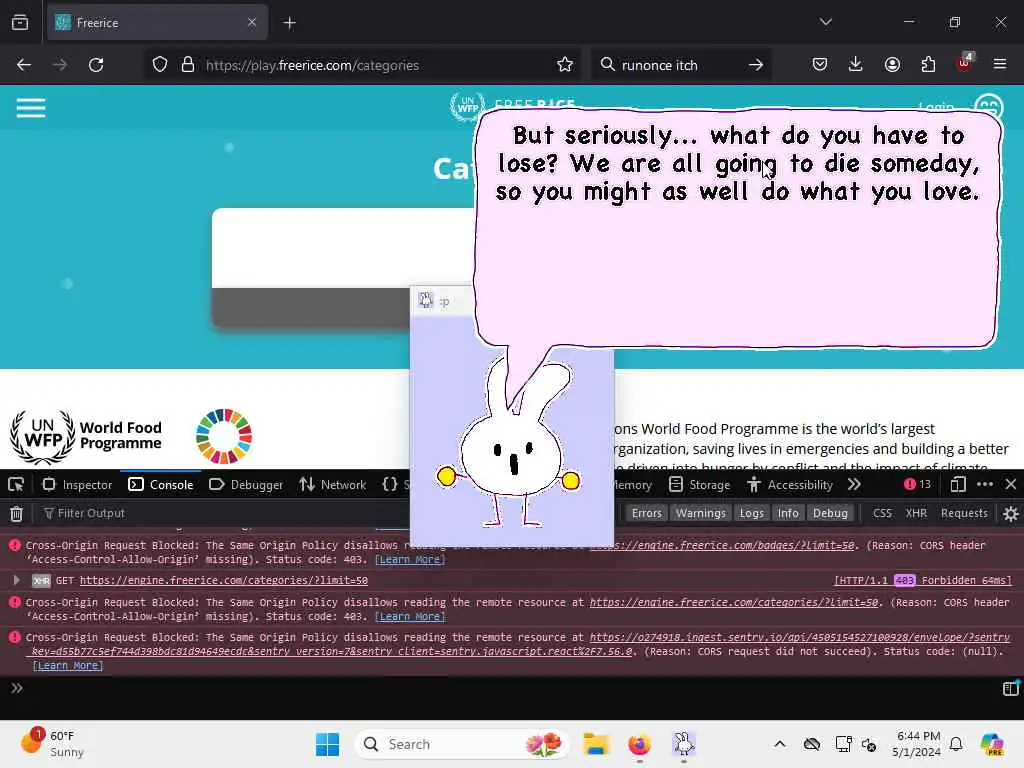Show hidden system tray icons
Image resolution: width=1024 pixels, height=768 pixels.
780,744
